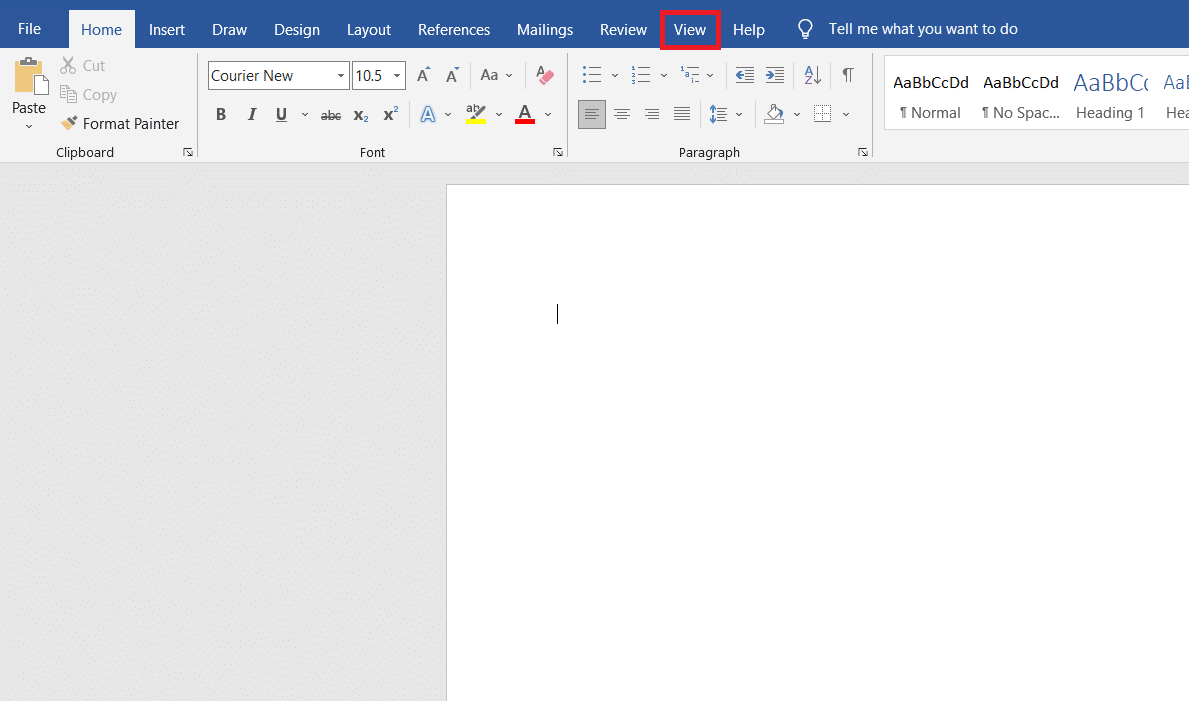Open the Font dialog launcher
Screen dimensions: 1189x701
(x=558, y=152)
